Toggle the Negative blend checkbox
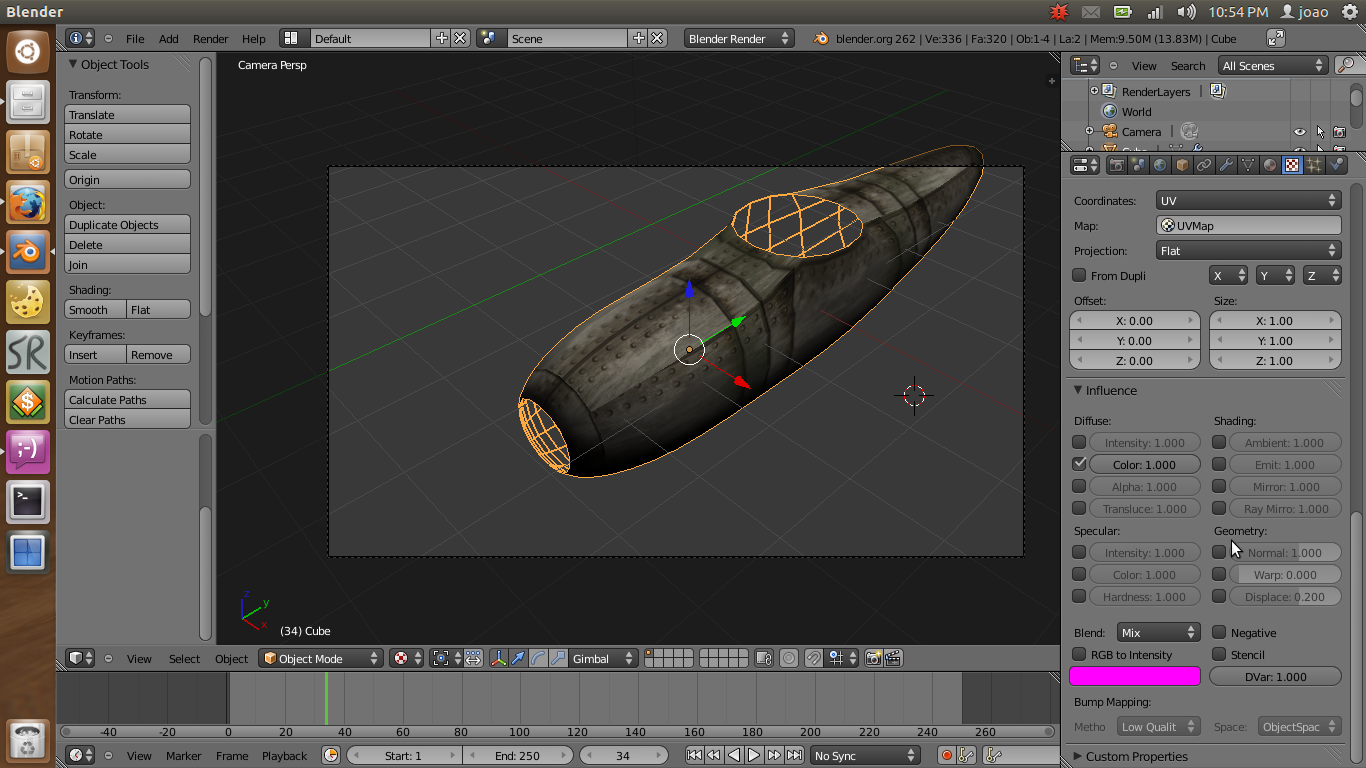The height and width of the screenshot is (768, 1366). pyautogui.click(x=1218, y=632)
